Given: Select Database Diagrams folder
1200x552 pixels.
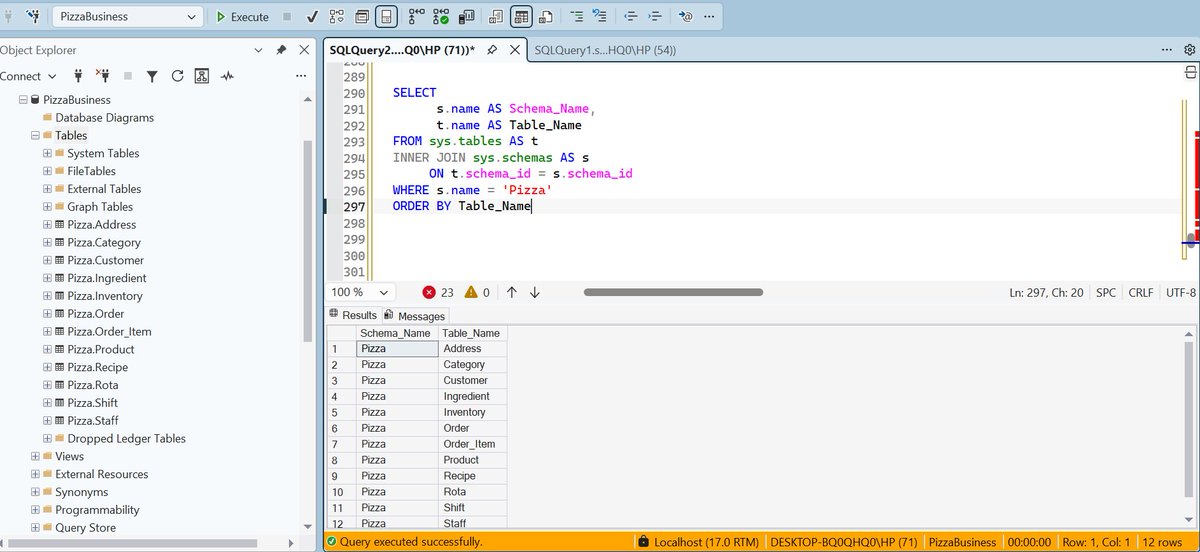Looking at the screenshot, I should [104, 117].
